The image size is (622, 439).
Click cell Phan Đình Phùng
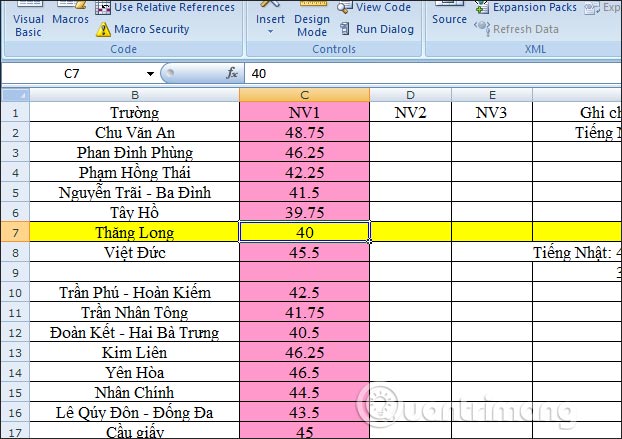[x=135, y=152]
